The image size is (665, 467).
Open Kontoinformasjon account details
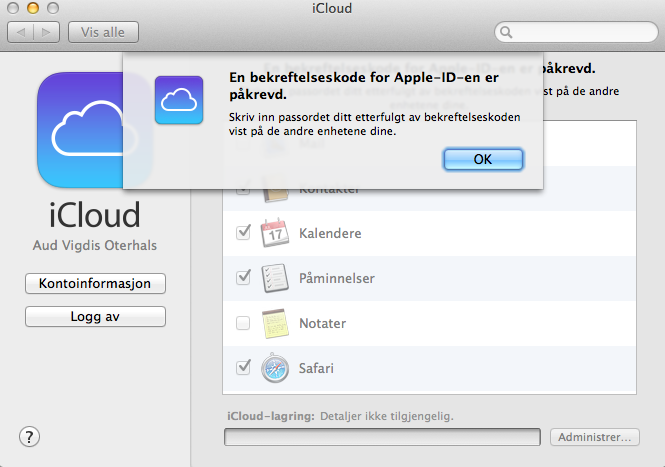[x=95, y=283]
